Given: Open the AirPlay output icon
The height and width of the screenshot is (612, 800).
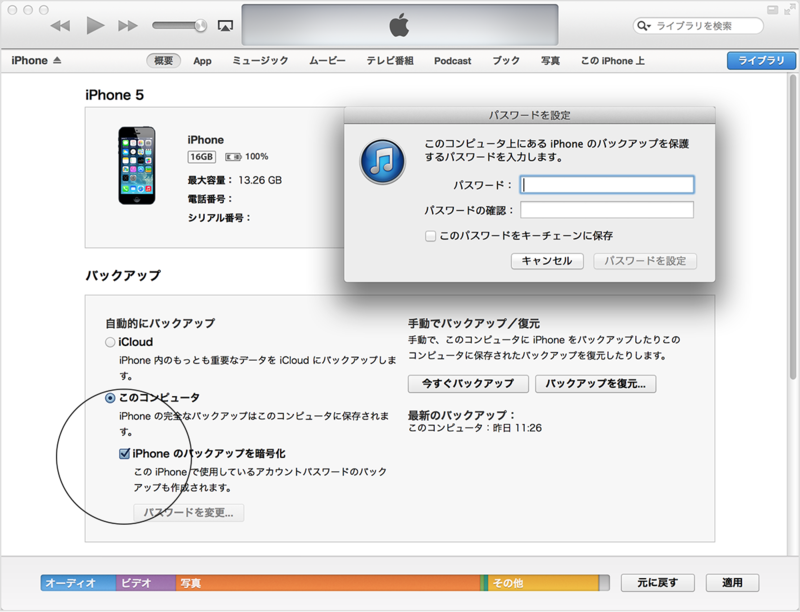Looking at the screenshot, I should point(225,26).
